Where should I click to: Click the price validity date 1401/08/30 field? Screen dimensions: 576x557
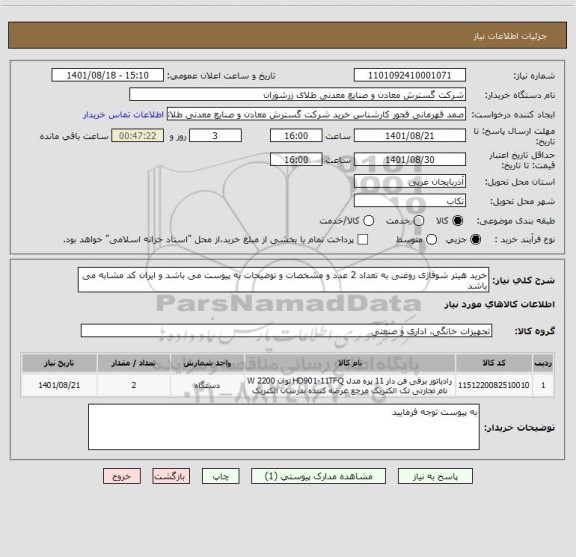coord(410,159)
